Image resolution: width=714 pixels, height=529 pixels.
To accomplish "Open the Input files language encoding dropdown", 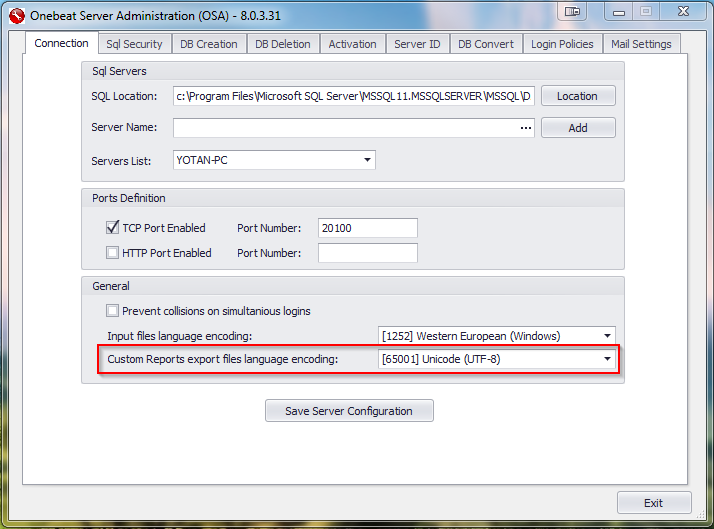I will click(x=497, y=336).
